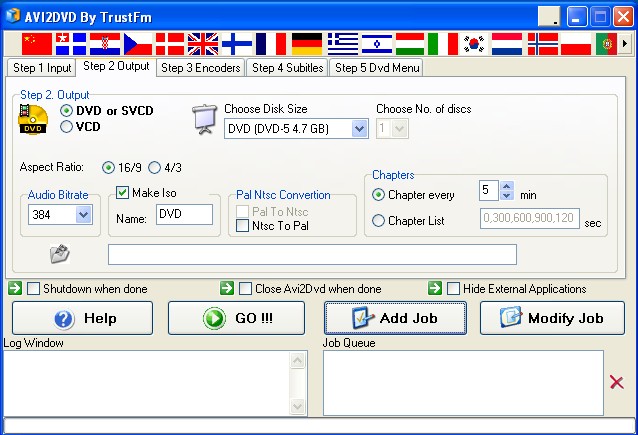Select the UK flag language icon
The height and width of the screenshot is (435, 638).
tap(203, 44)
